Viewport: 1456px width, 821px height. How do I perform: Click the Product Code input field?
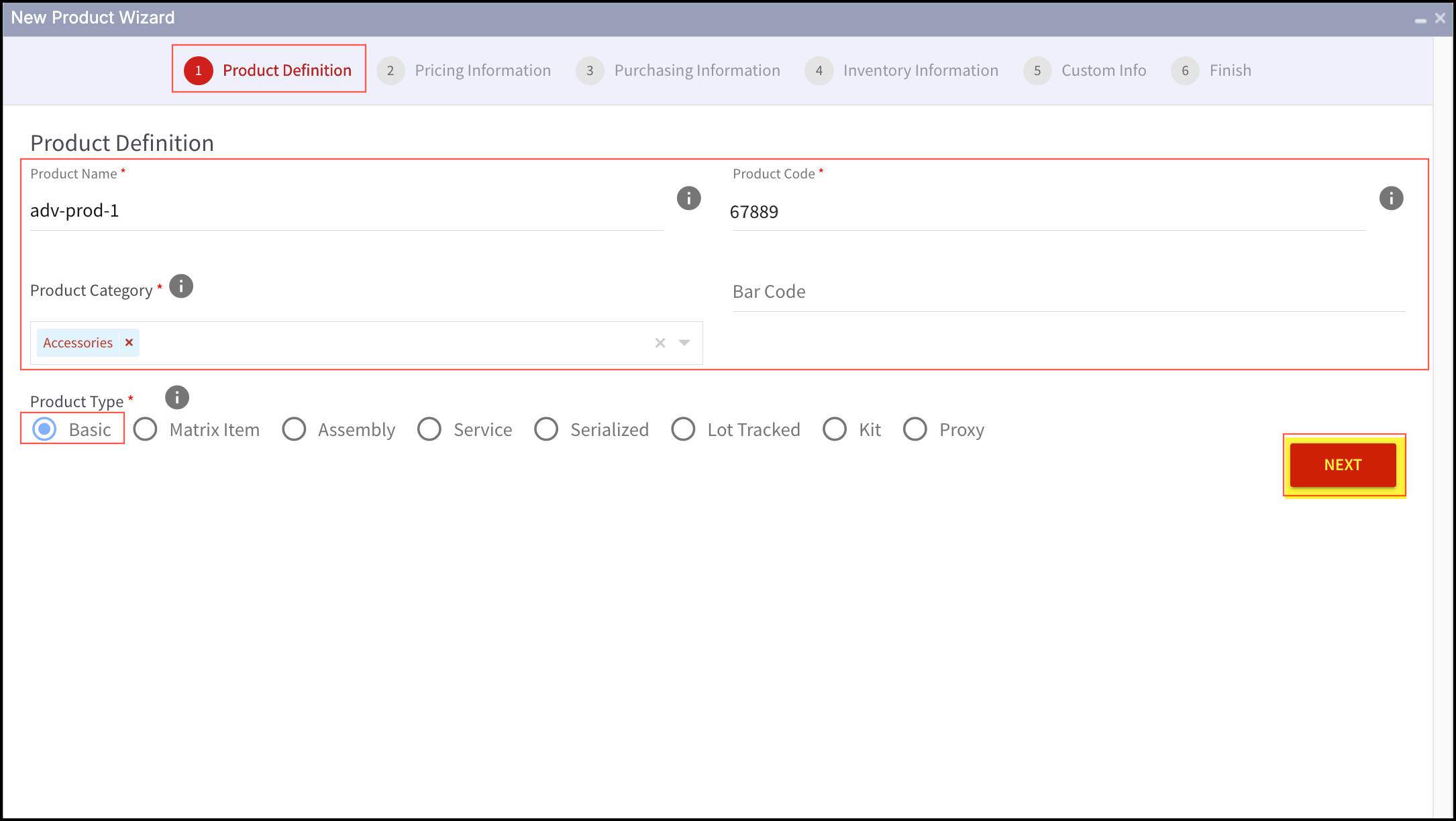tap(1049, 212)
